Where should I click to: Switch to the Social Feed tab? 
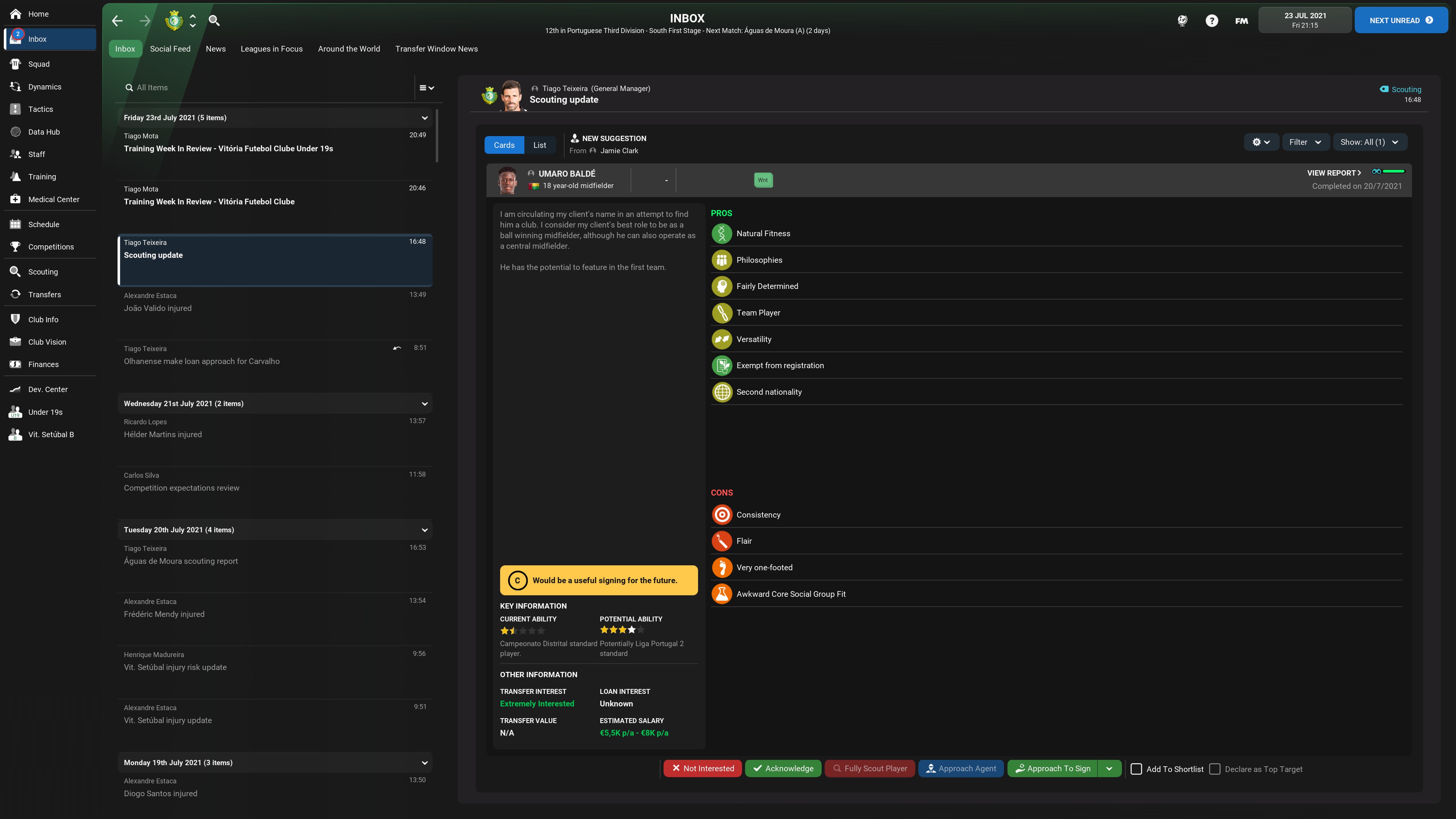tap(170, 49)
